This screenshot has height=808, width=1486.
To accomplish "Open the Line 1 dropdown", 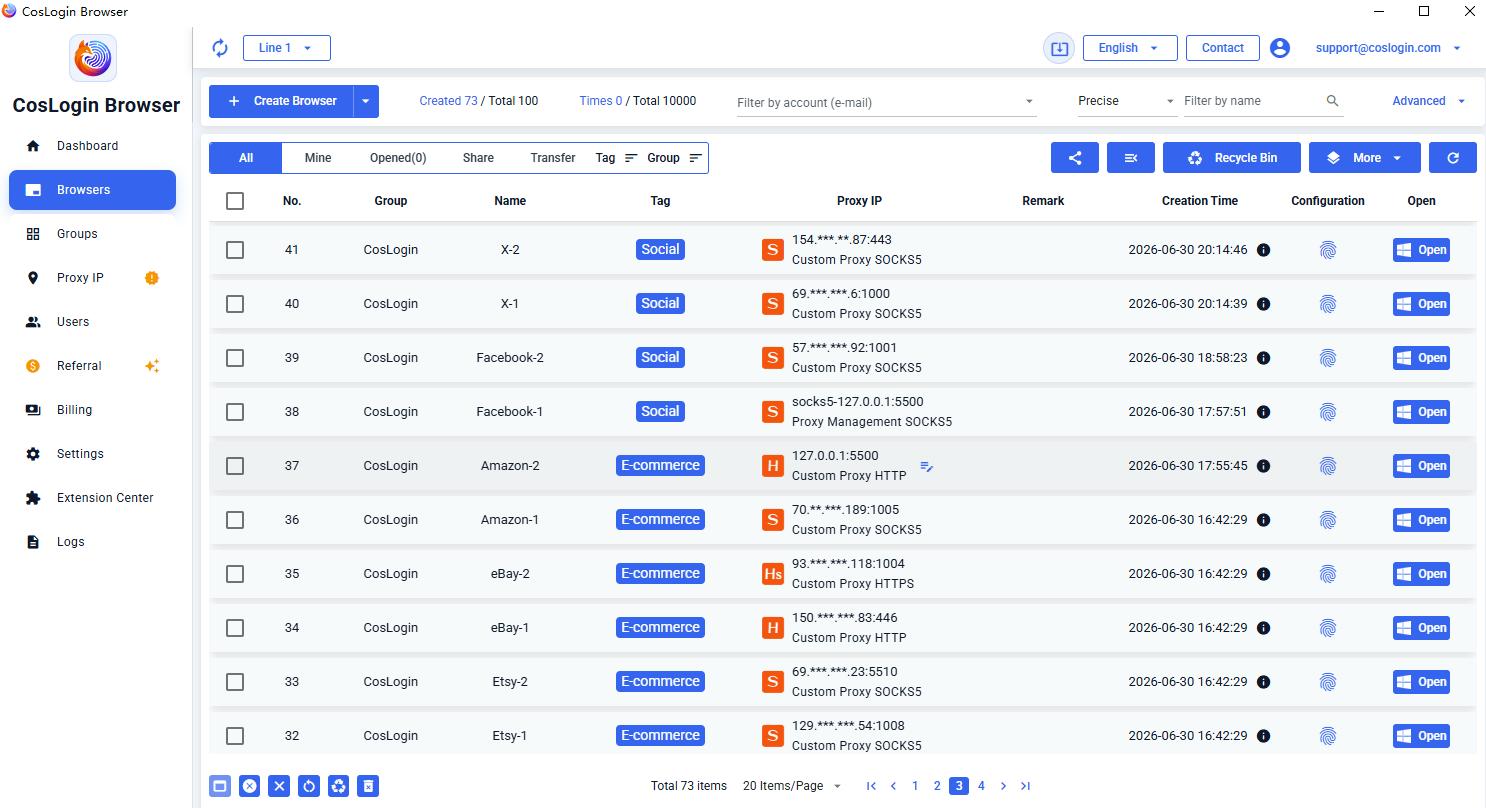I will (286, 48).
